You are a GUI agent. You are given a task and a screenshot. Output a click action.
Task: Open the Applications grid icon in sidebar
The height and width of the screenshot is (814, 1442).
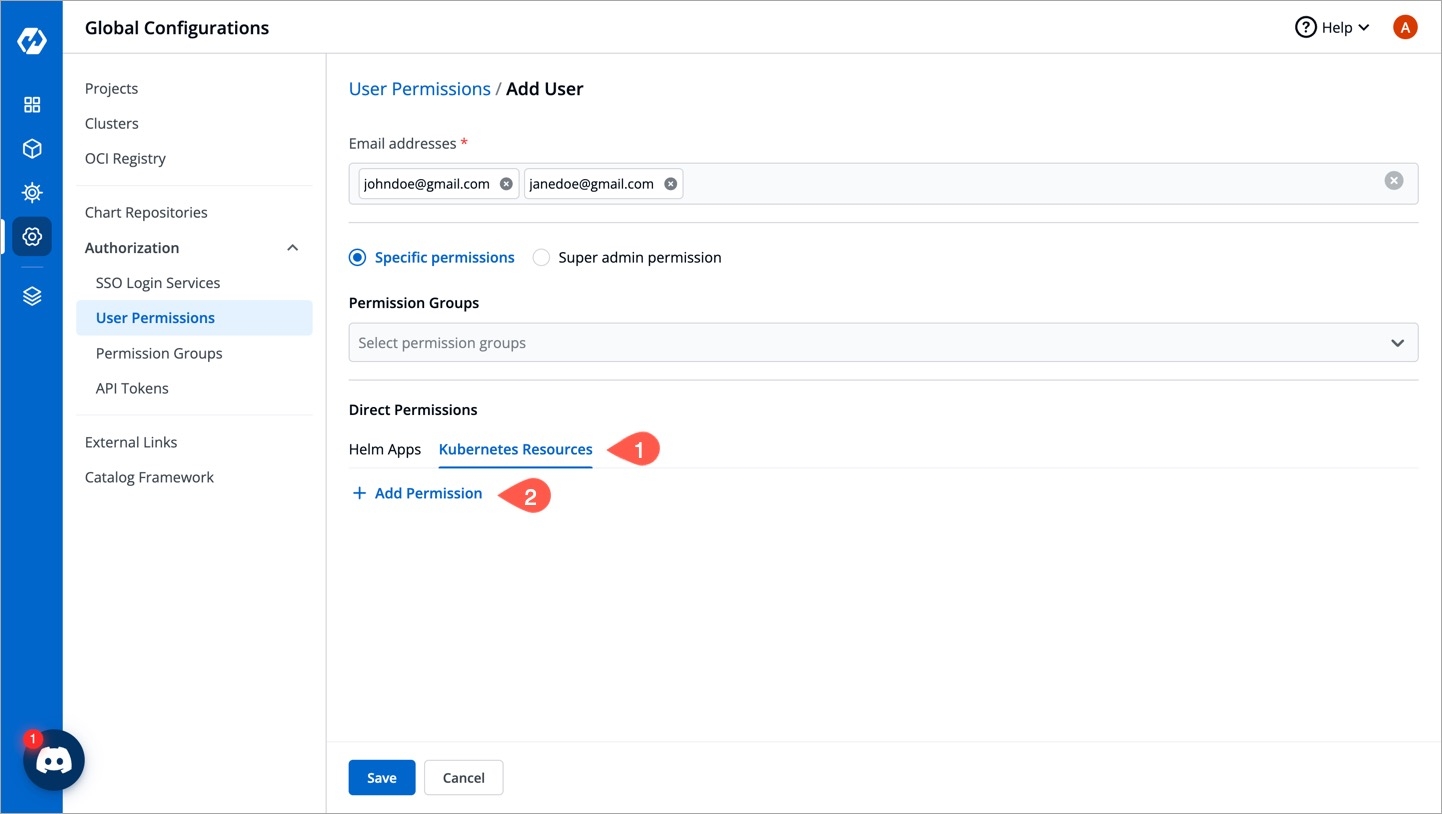32,105
